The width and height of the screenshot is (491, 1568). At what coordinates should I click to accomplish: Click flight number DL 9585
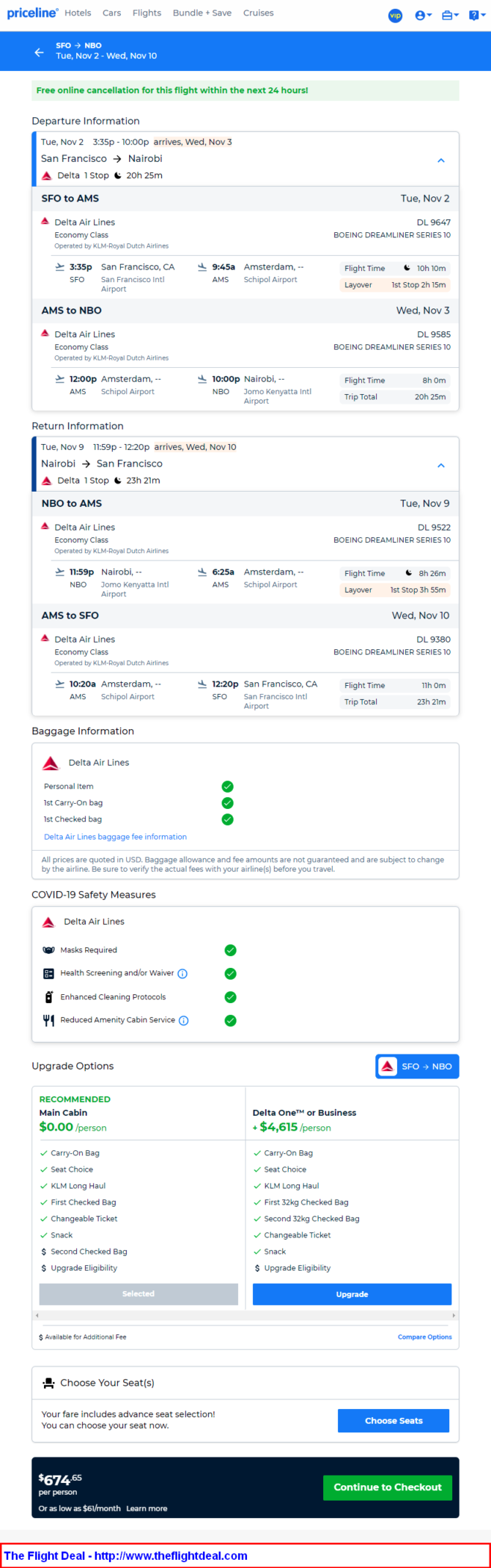pos(434,334)
